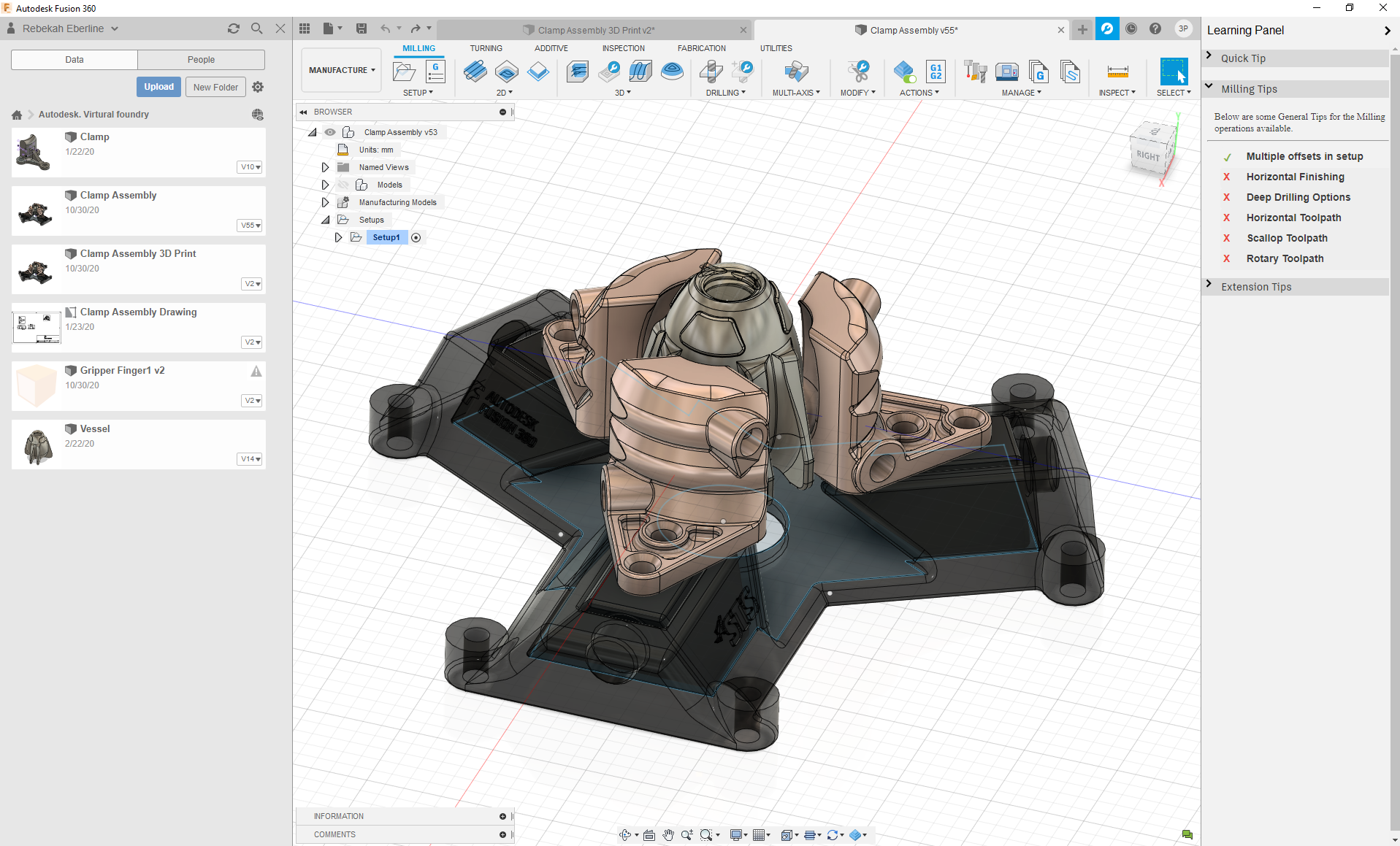Viewport: 1400px width, 846px height.
Task: Select the Pan hand tool
Action: click(x=668, y=835)
